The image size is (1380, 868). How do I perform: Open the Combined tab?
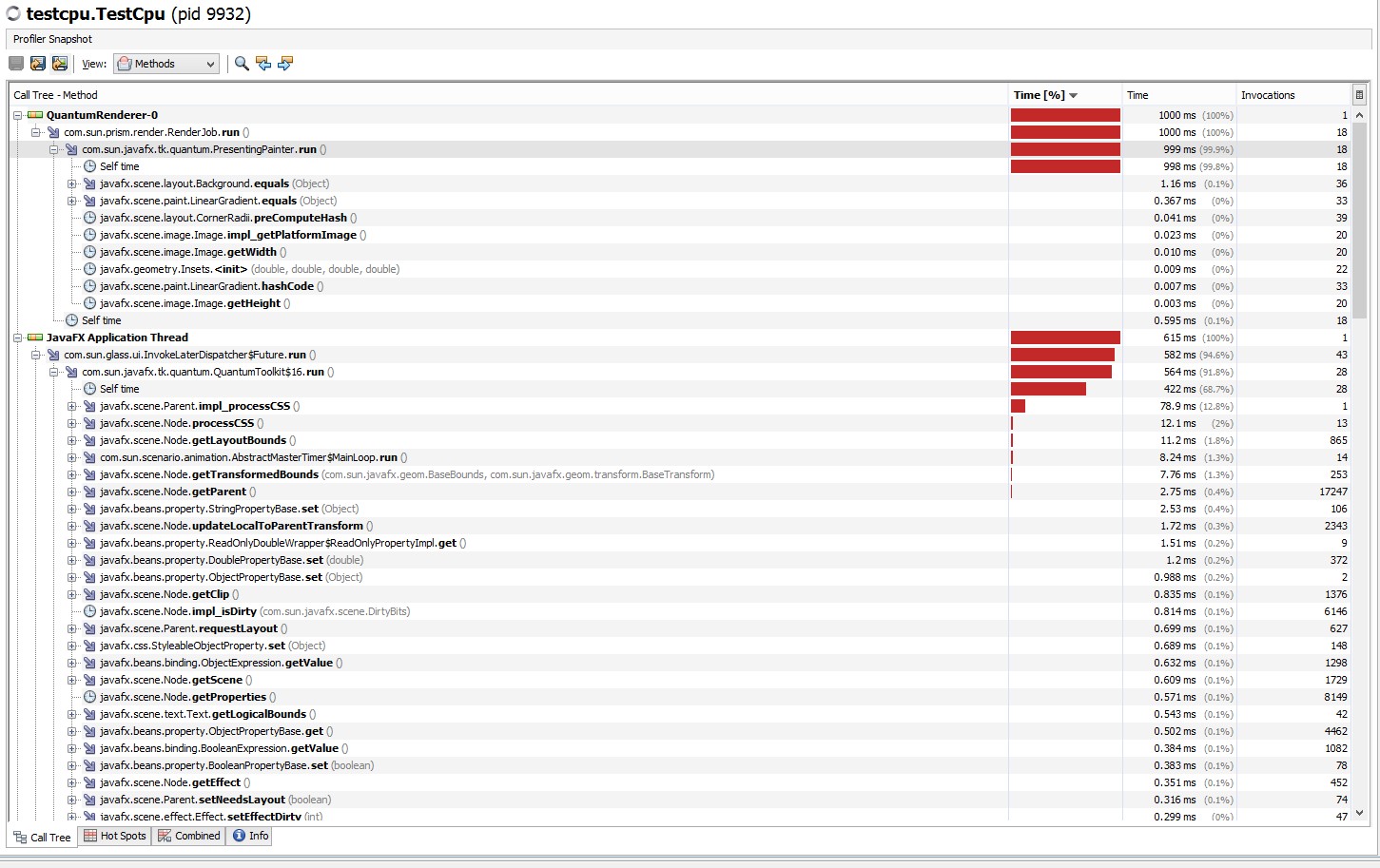click(x=189, y=836)
